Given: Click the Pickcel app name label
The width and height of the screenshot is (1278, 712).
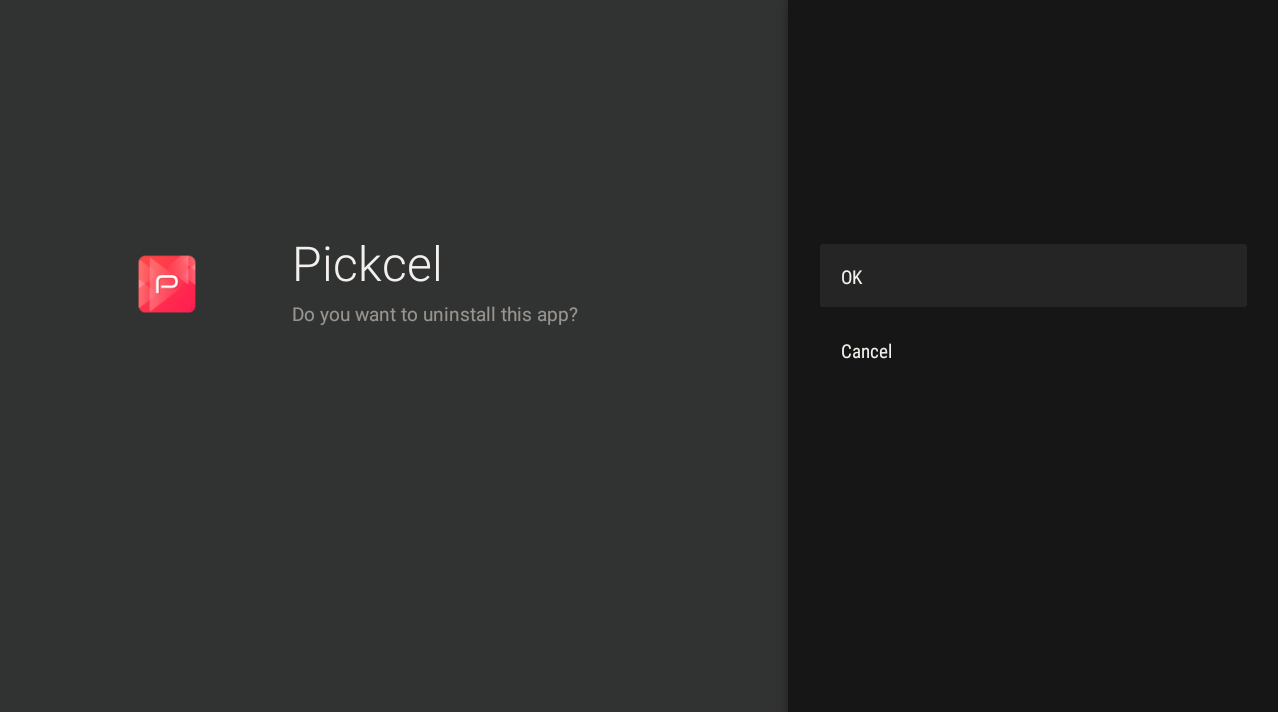Looking at the screenshot, I should [367, 265].
